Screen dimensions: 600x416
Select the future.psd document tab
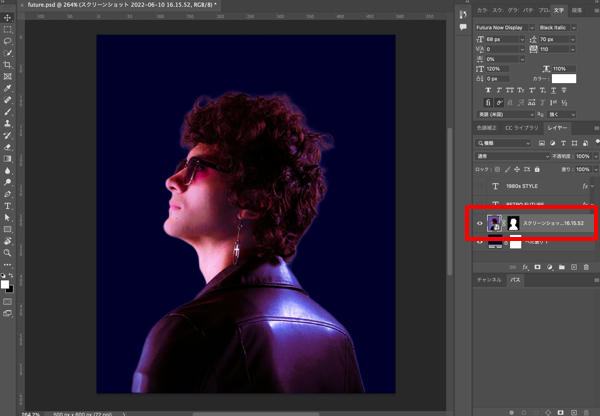122,5
